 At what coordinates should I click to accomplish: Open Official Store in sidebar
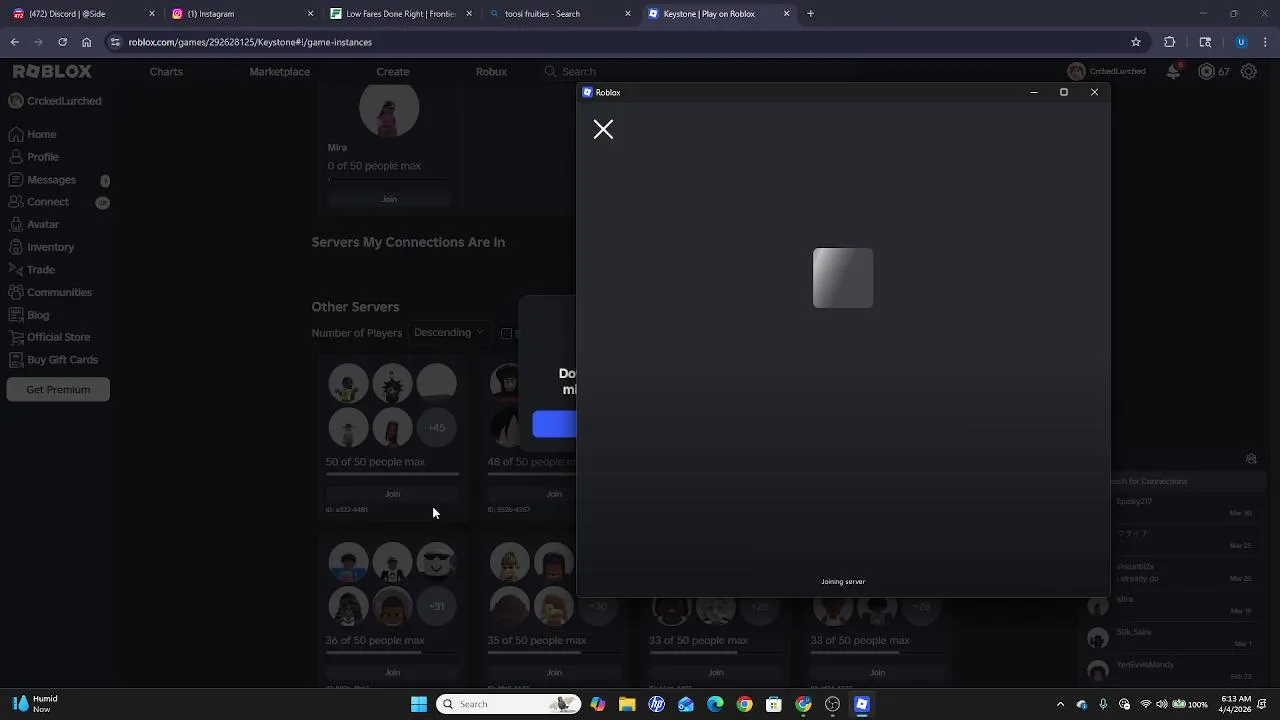(58, 337)
